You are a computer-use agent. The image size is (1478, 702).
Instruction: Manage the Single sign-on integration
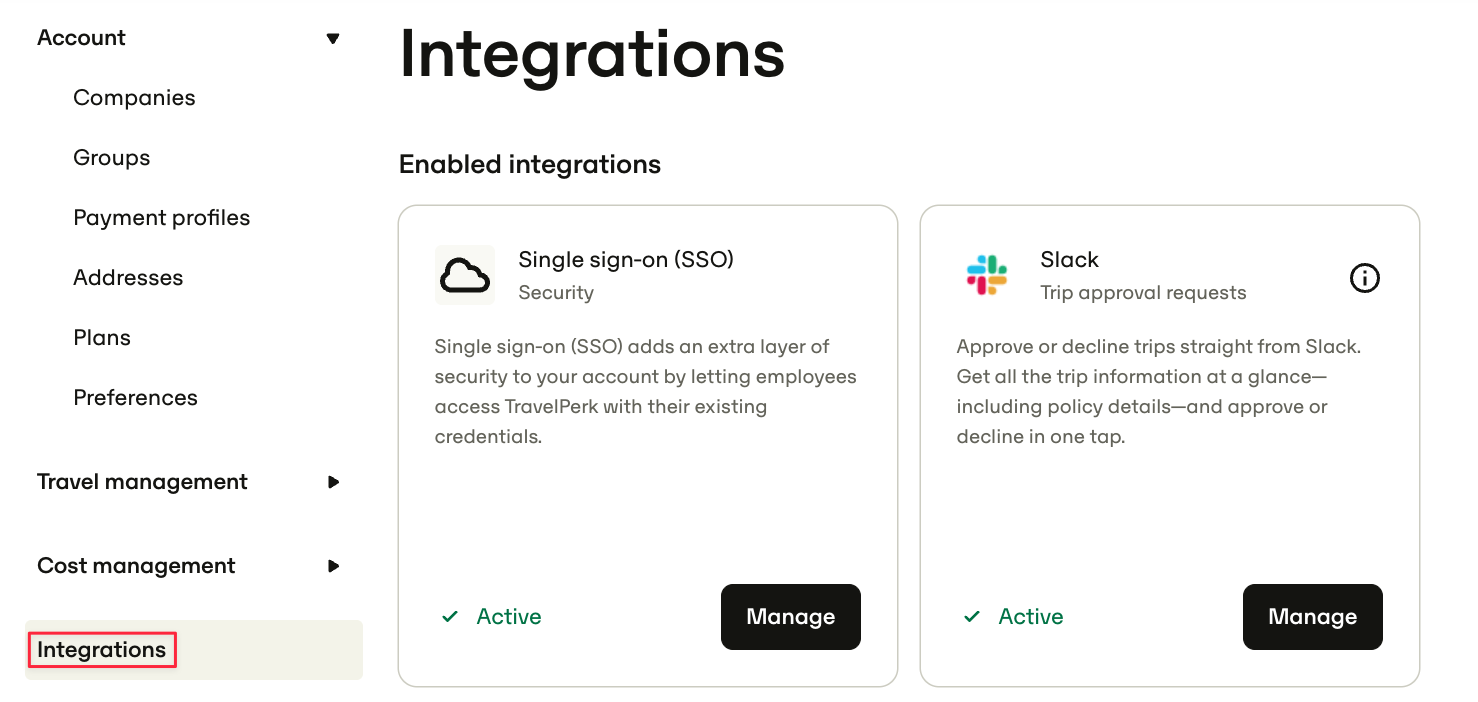tap(791, 617)
